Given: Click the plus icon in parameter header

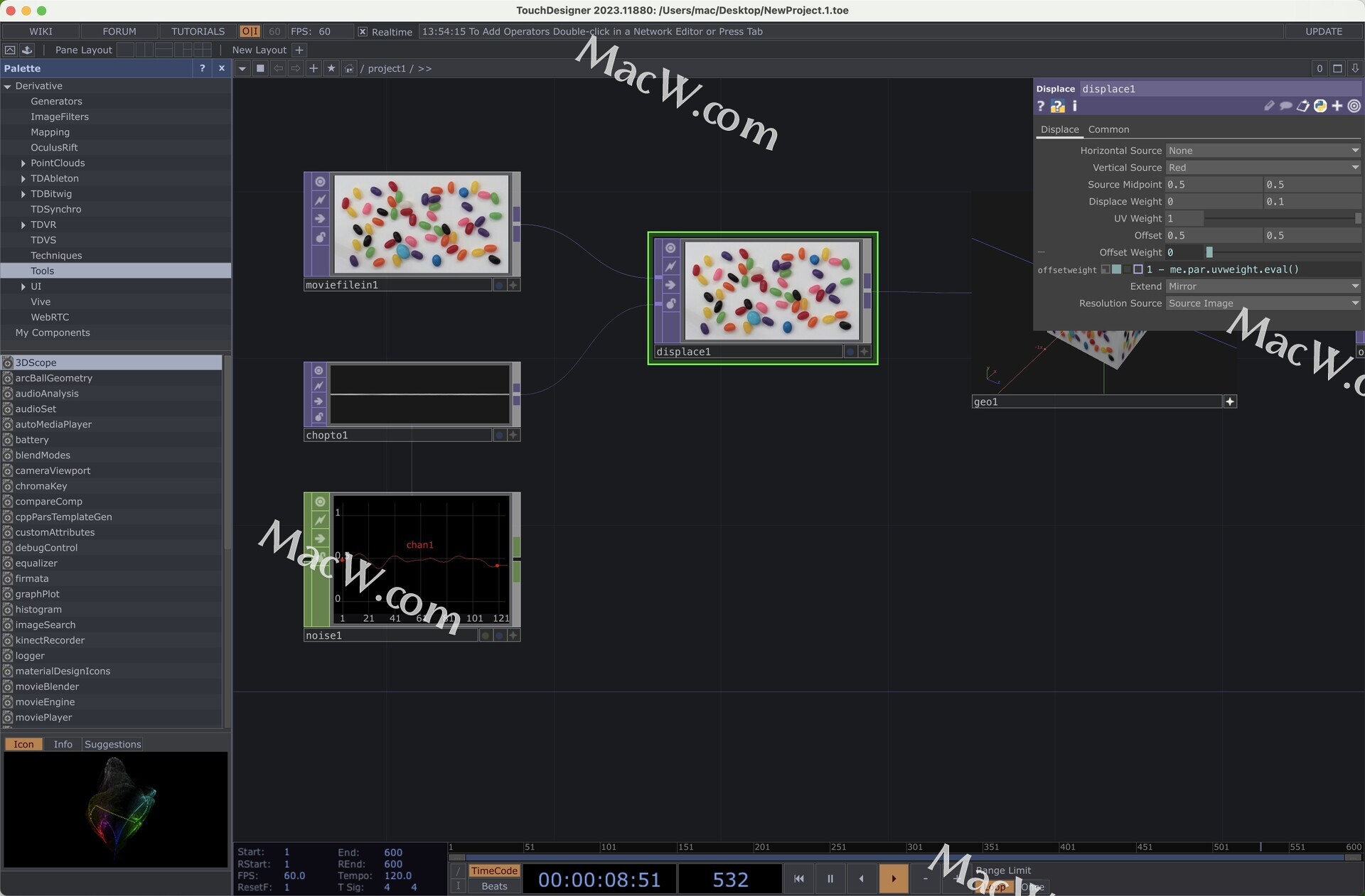Looking at the screenshot, I should point(1337,106).
